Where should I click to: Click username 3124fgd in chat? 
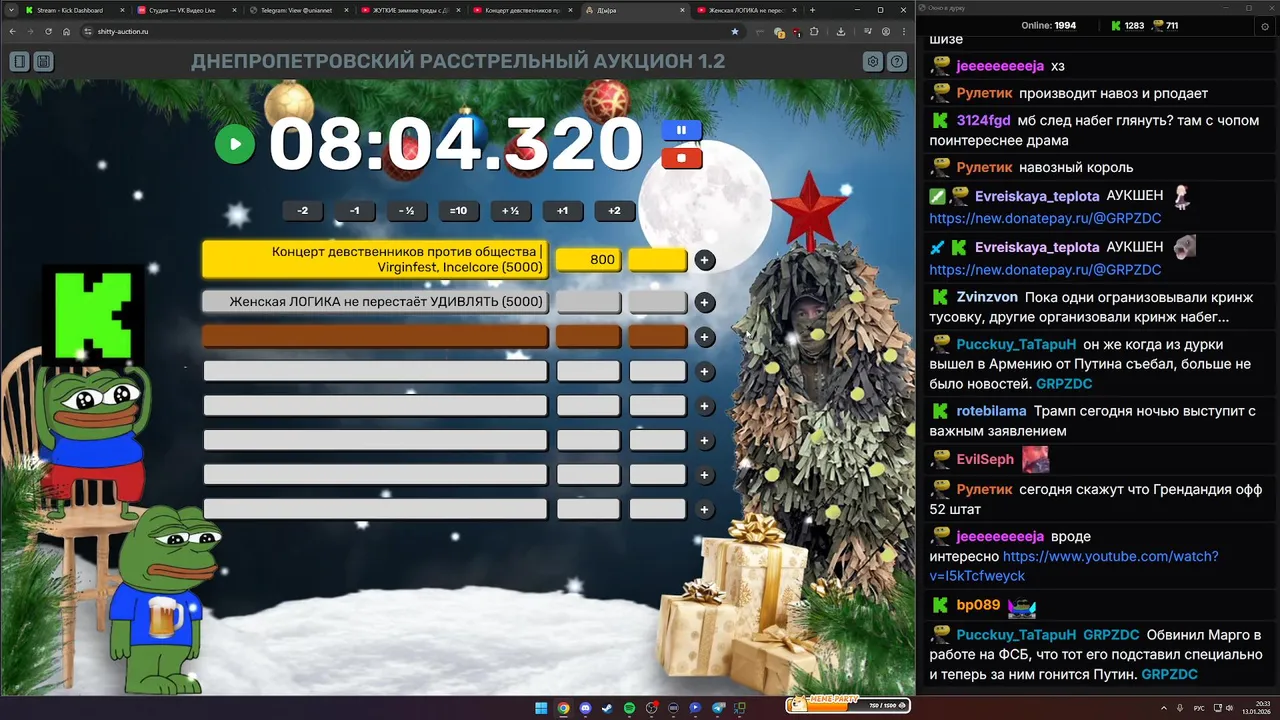(983, 120)
